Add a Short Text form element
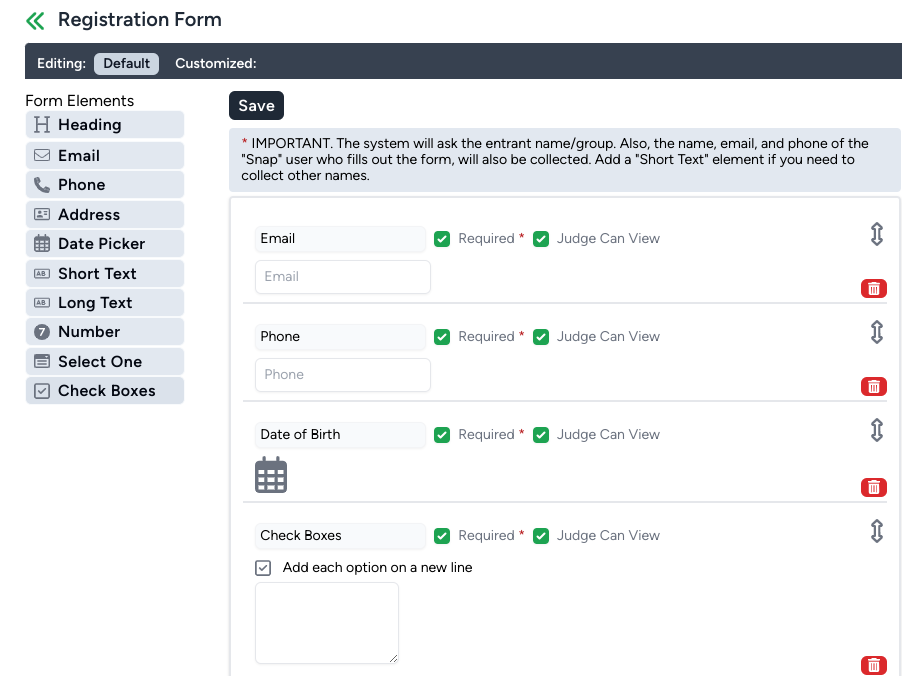This screenshot has height=676, width=902. click(105, 274)
